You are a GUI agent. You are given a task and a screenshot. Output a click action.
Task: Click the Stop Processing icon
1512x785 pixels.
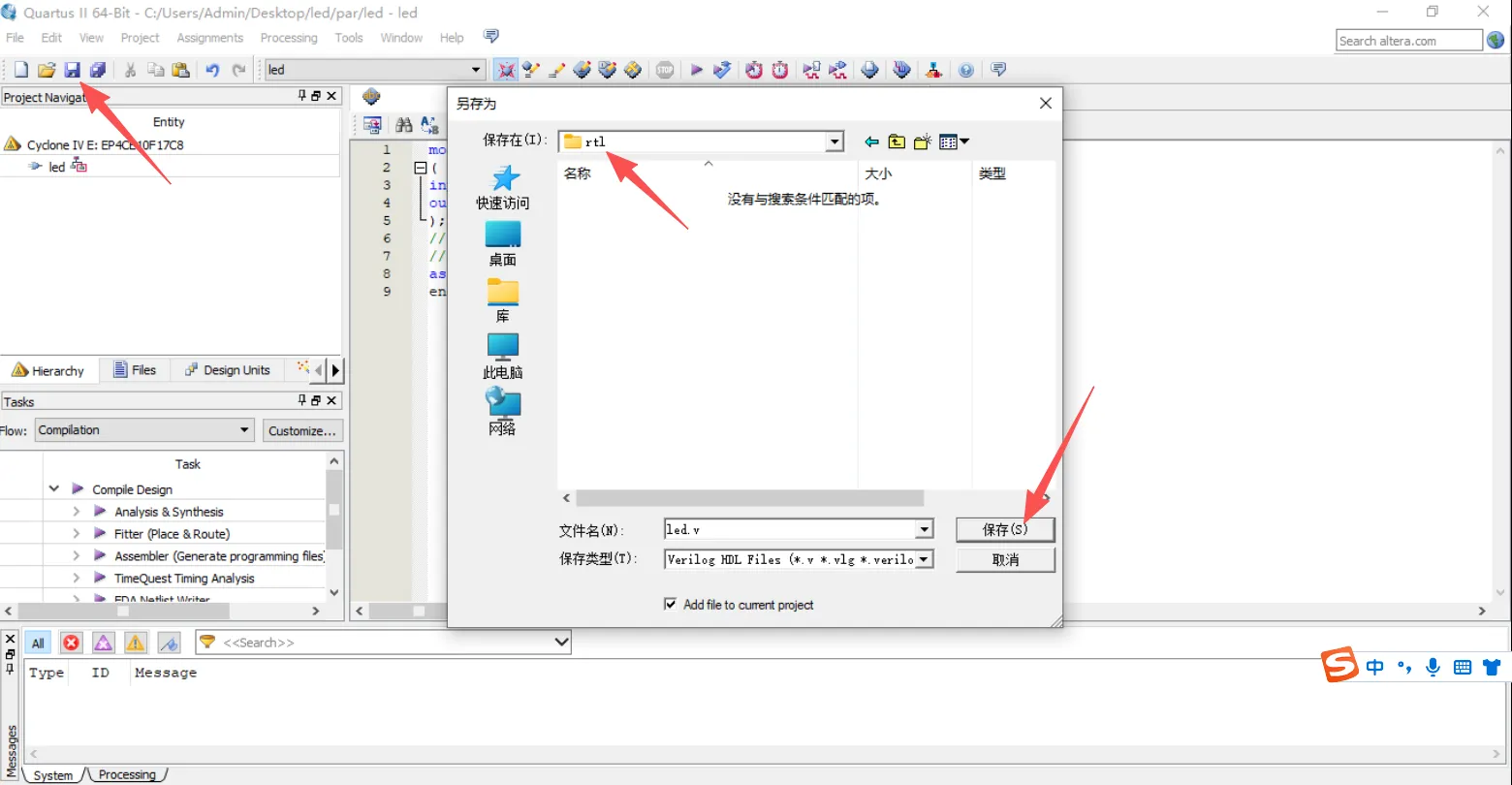coord(665,70)
